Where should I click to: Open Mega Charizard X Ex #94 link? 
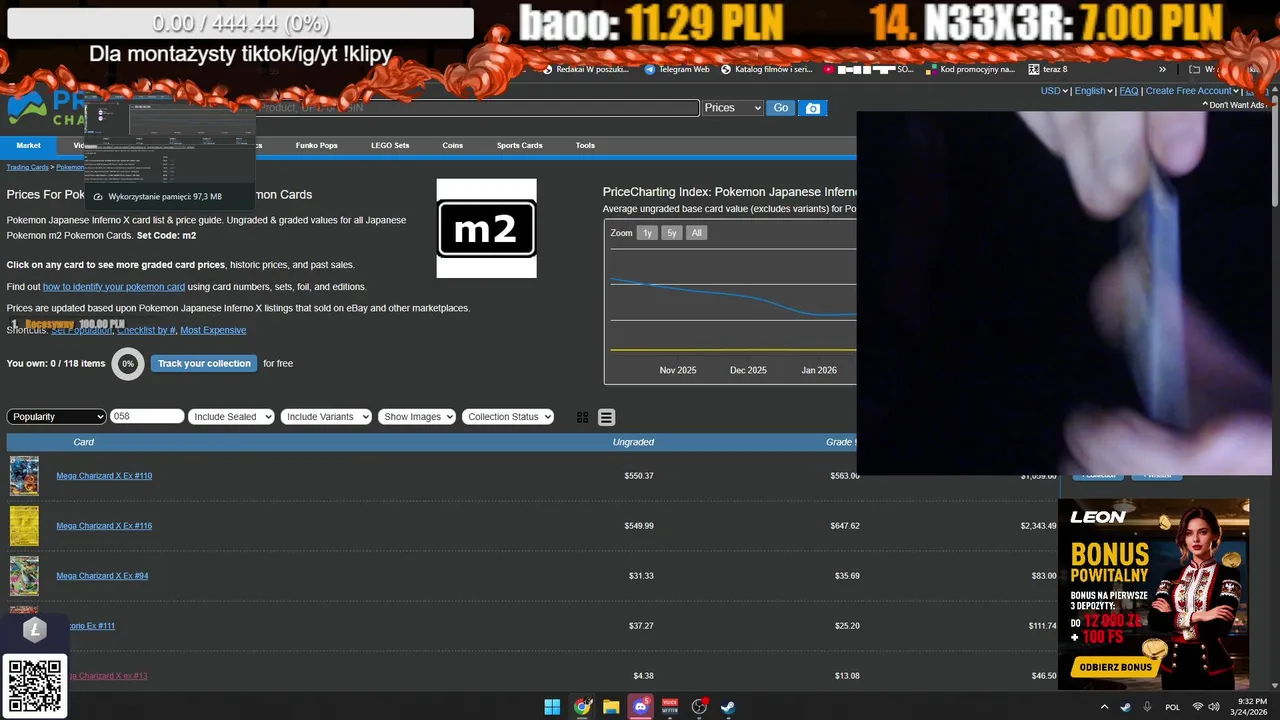102,576
